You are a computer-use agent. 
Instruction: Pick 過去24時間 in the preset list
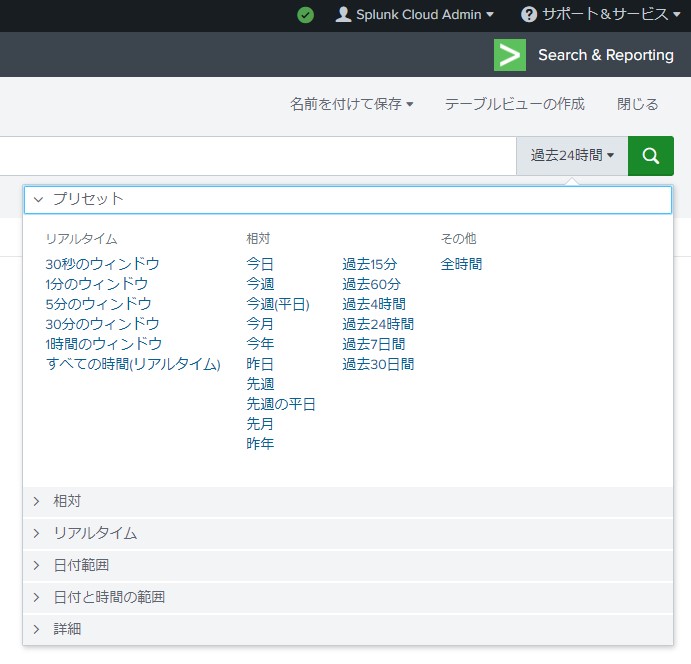pos(378,324)
